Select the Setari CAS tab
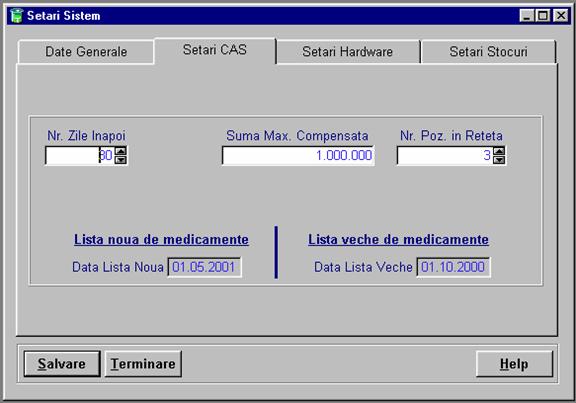576x403 pixels. (215, 50)
